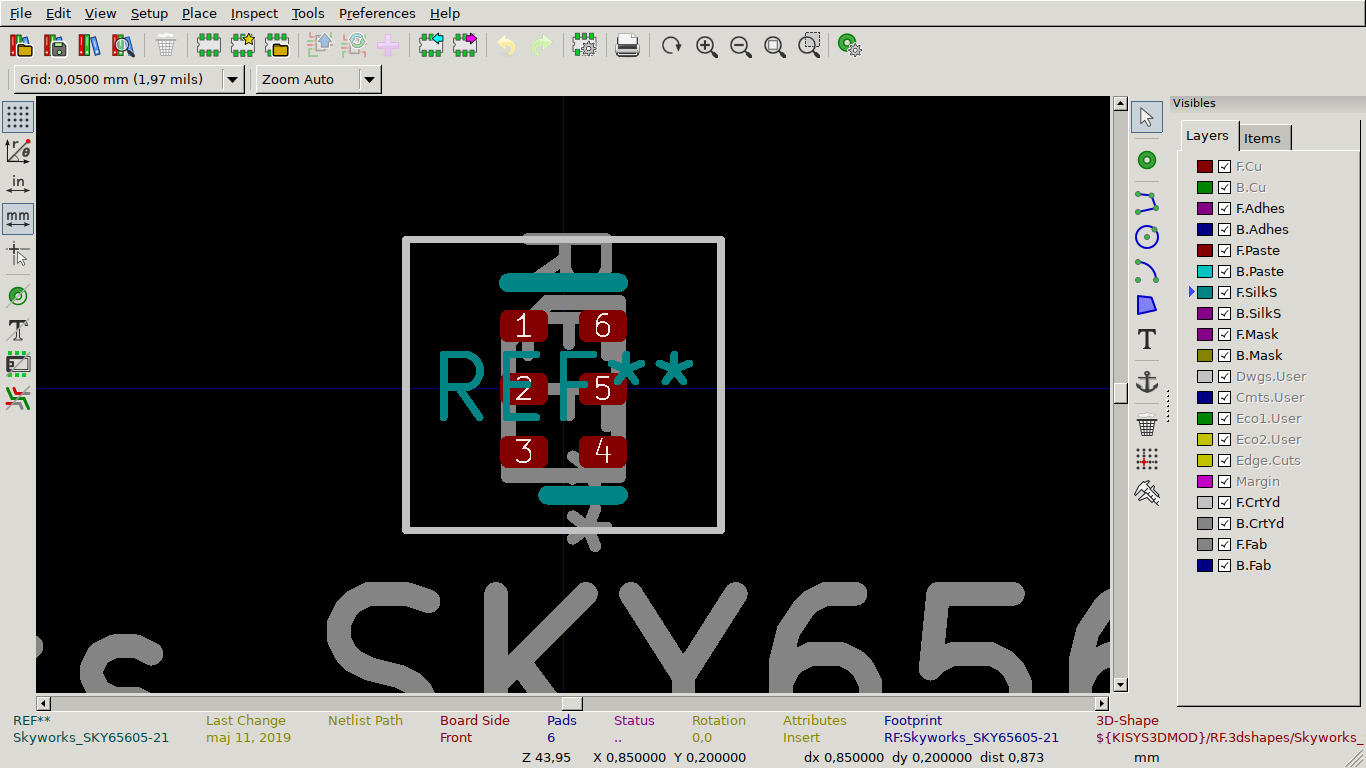Open the Edit menu
Viewport: 1366px width, 768px height.
[x=58, y=13]
